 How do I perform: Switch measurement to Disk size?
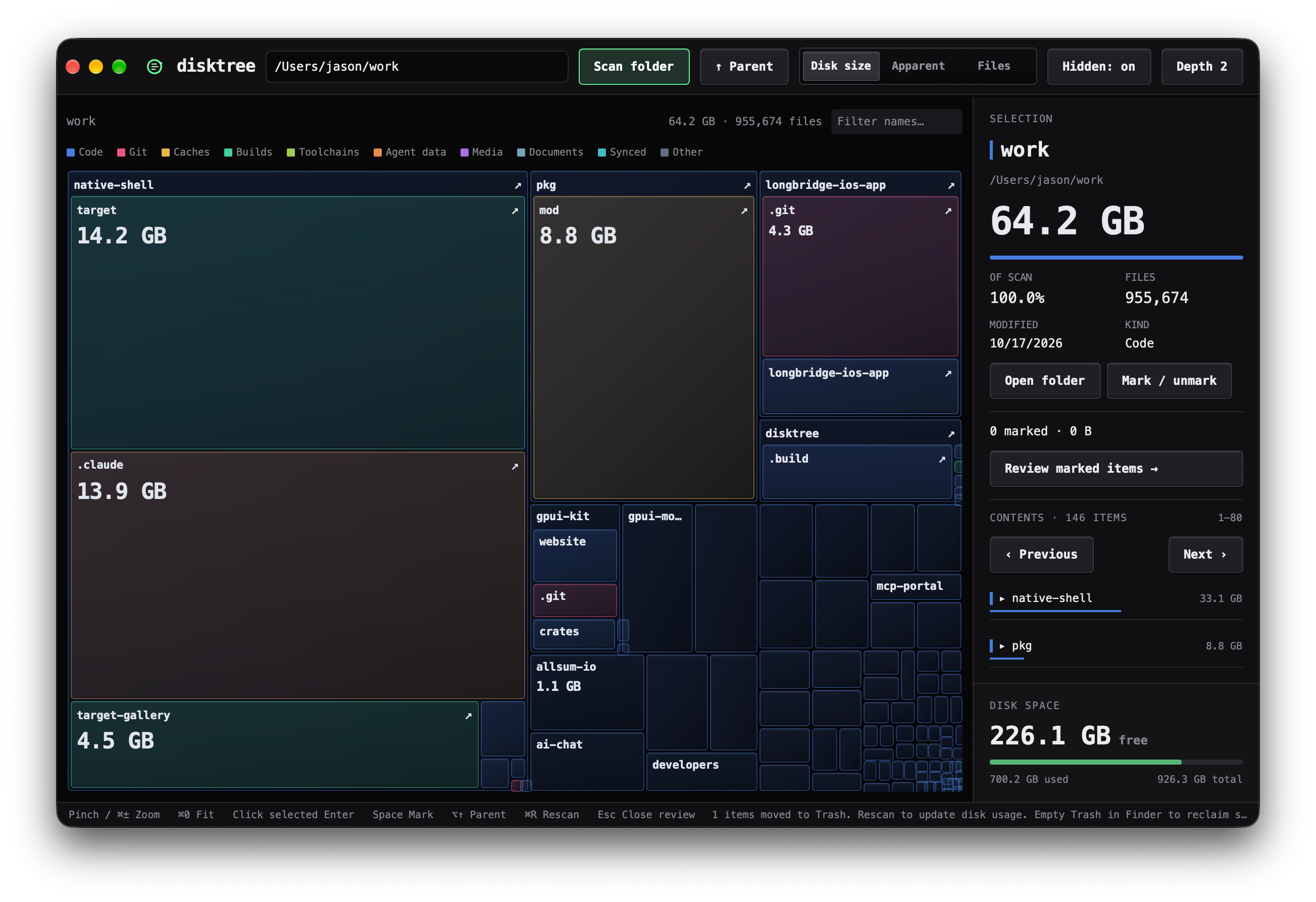click(x=841, y=66)
